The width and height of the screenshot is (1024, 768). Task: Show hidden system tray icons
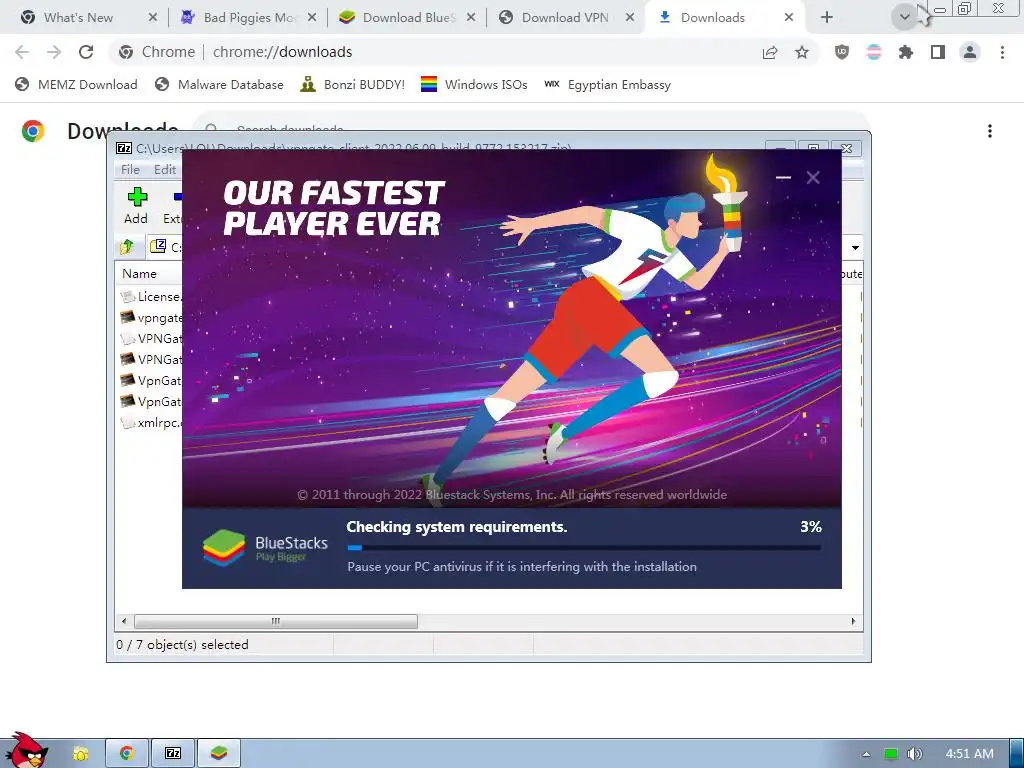[x=866, y=754]
